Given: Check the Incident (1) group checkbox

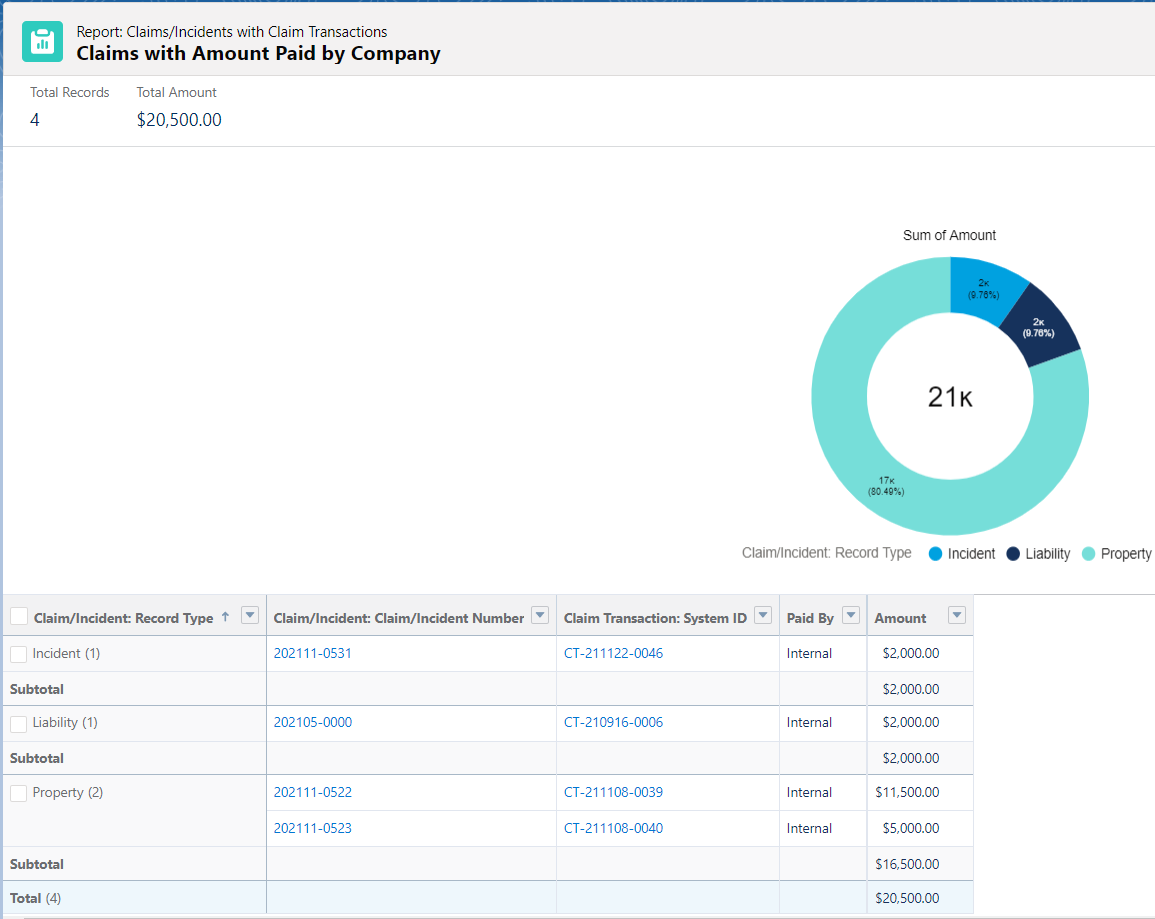Looking at the screenshot, I should (x=19, y=654).
